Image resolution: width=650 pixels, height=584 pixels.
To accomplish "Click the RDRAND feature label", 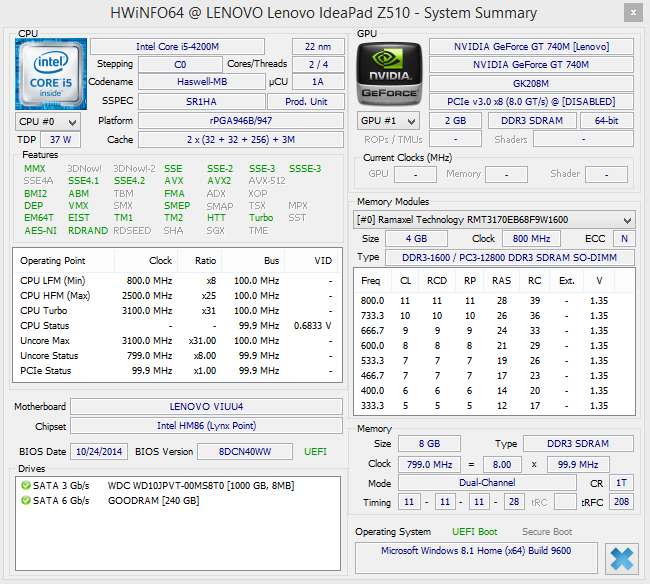I will (88, 230).
